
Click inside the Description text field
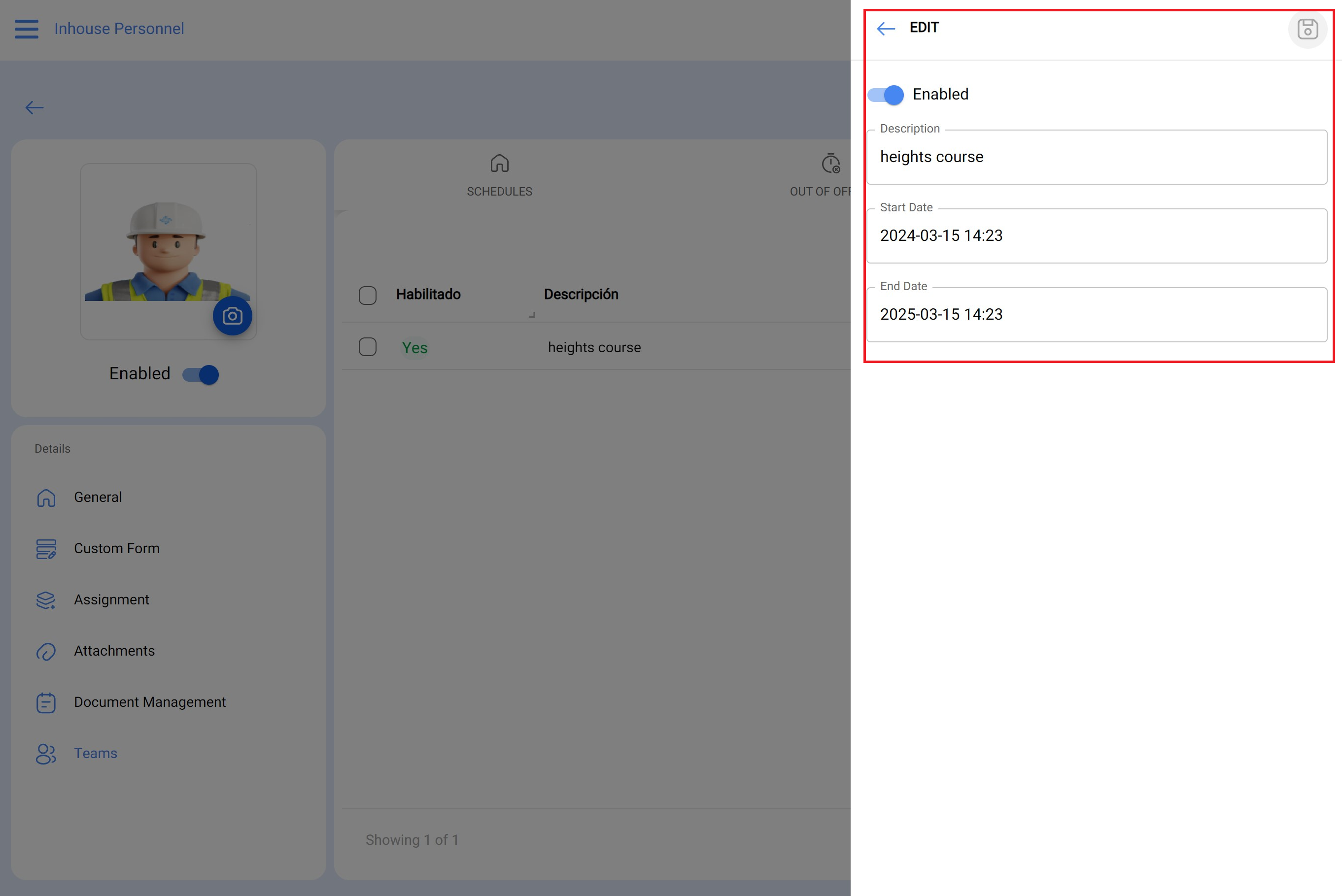coord(1096,157)
